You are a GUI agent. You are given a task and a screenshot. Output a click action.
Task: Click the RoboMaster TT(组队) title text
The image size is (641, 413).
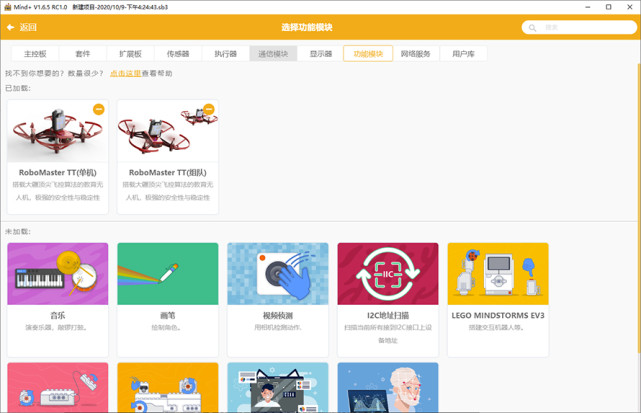(x=168, y=173)
